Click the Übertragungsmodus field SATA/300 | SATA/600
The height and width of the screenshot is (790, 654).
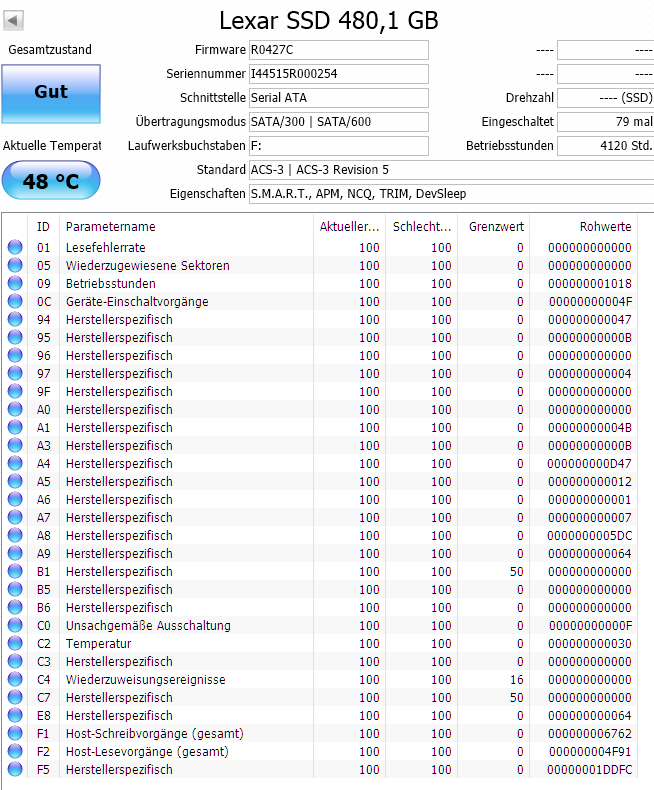coord(339,122)
